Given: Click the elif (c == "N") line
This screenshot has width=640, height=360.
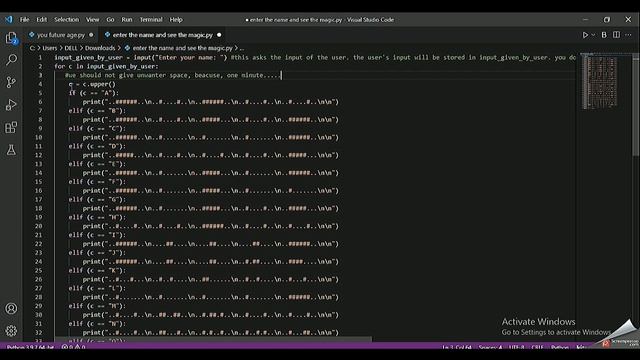Looking at the screenshot, I should (x=97, y=324).
